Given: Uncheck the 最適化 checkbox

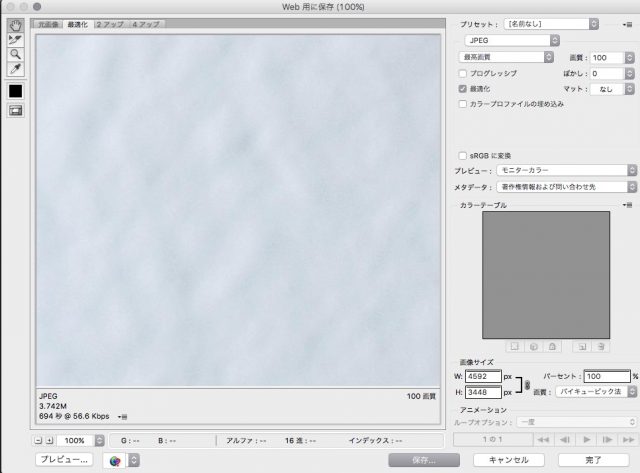Looking at the screenshot, I should click(462, 89).
